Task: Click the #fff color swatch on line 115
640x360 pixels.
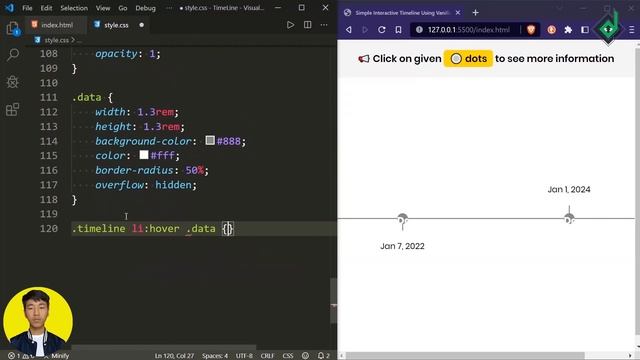Action: [144, 155]
